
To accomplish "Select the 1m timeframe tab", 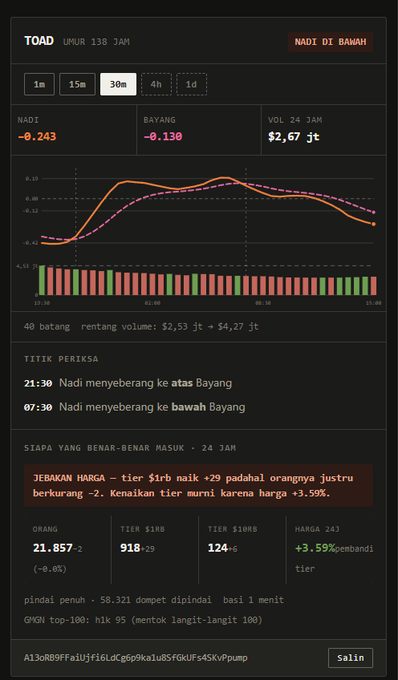I will click(x=39, y=84).
